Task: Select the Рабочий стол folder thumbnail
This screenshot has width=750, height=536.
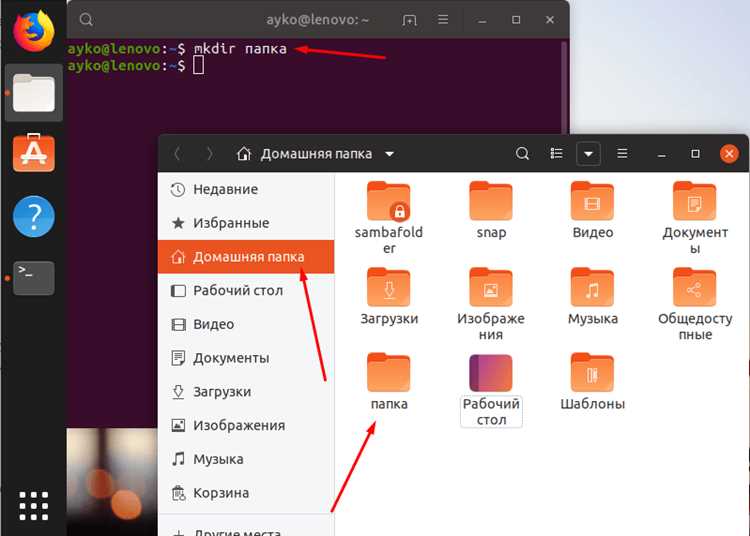Action: tap(491, 372)
